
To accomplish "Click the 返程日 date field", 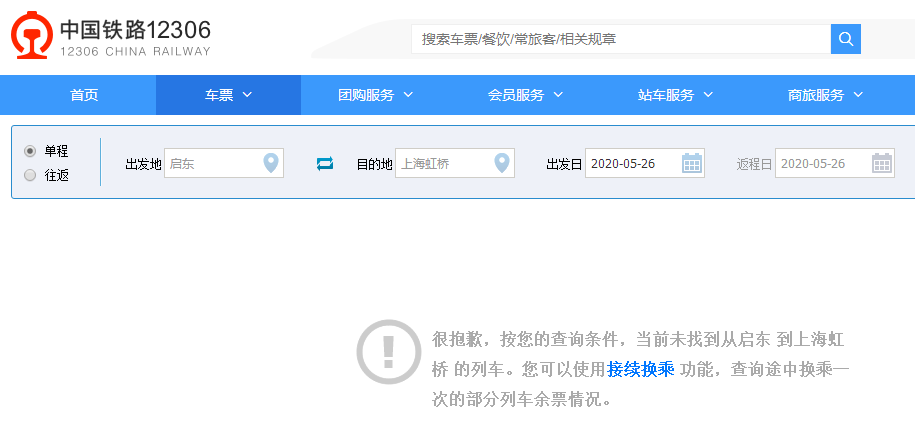I will coord(835,163).
